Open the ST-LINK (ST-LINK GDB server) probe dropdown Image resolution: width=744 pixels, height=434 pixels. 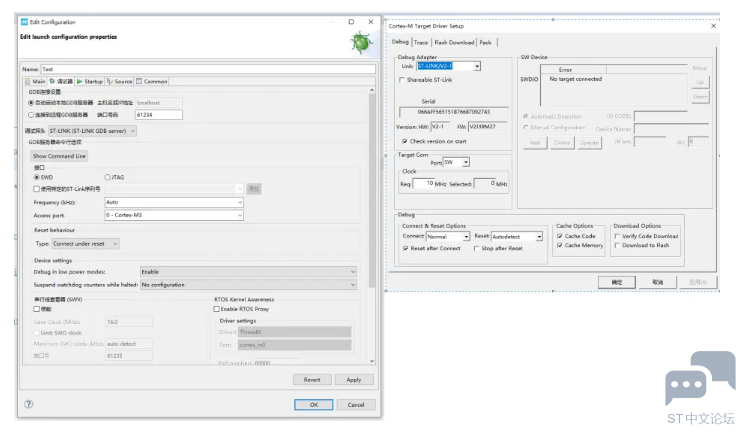[92, 131]
